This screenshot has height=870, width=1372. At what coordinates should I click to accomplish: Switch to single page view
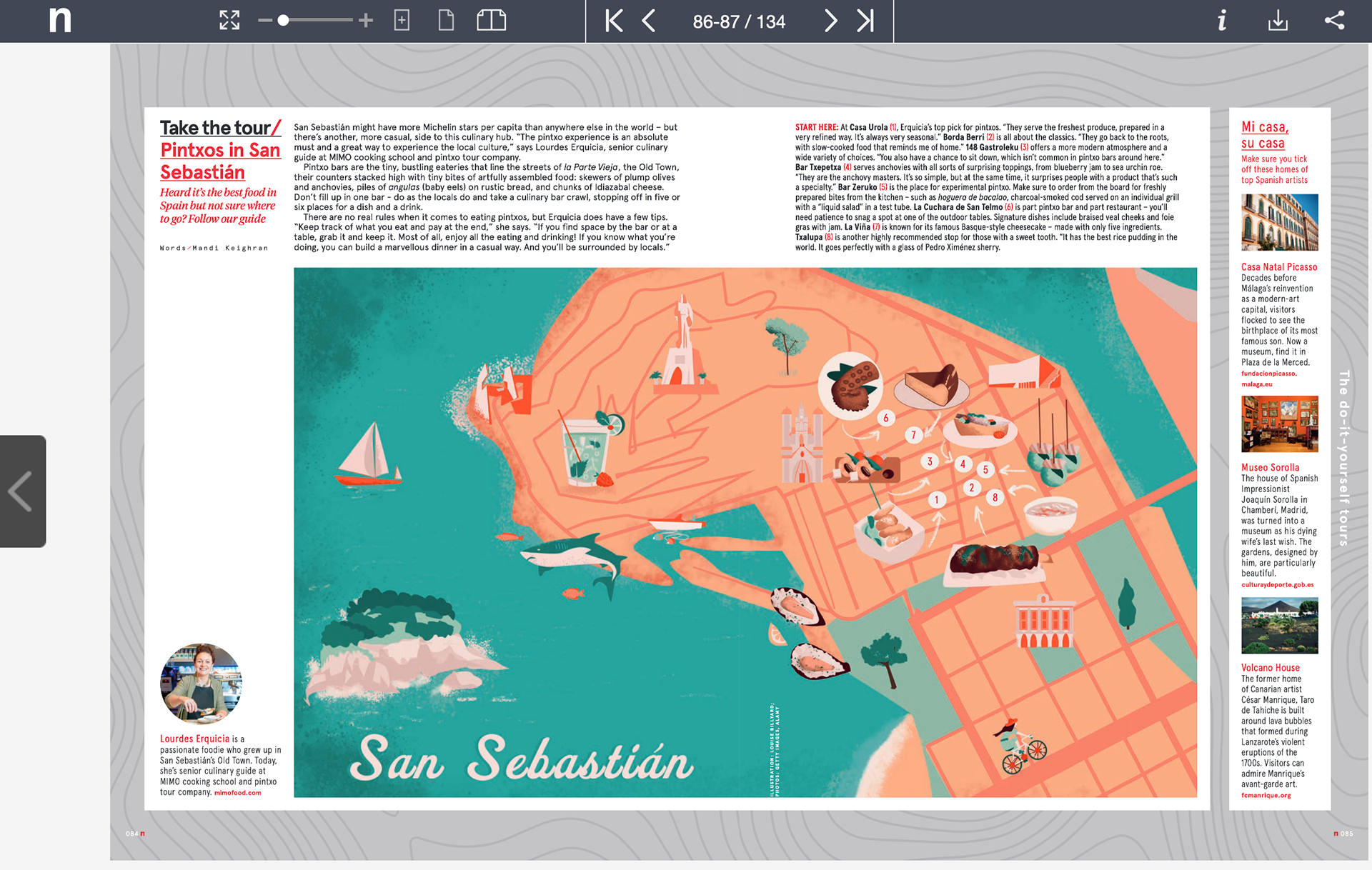coord(446,20)
